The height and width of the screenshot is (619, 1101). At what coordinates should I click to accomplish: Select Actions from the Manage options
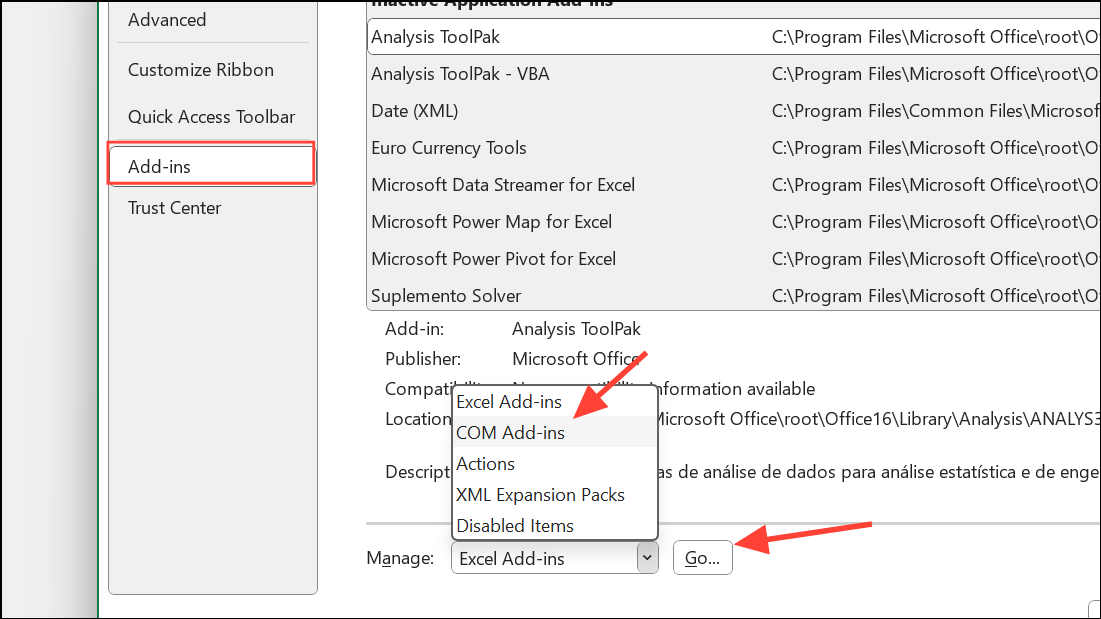[x=485, y=463]
